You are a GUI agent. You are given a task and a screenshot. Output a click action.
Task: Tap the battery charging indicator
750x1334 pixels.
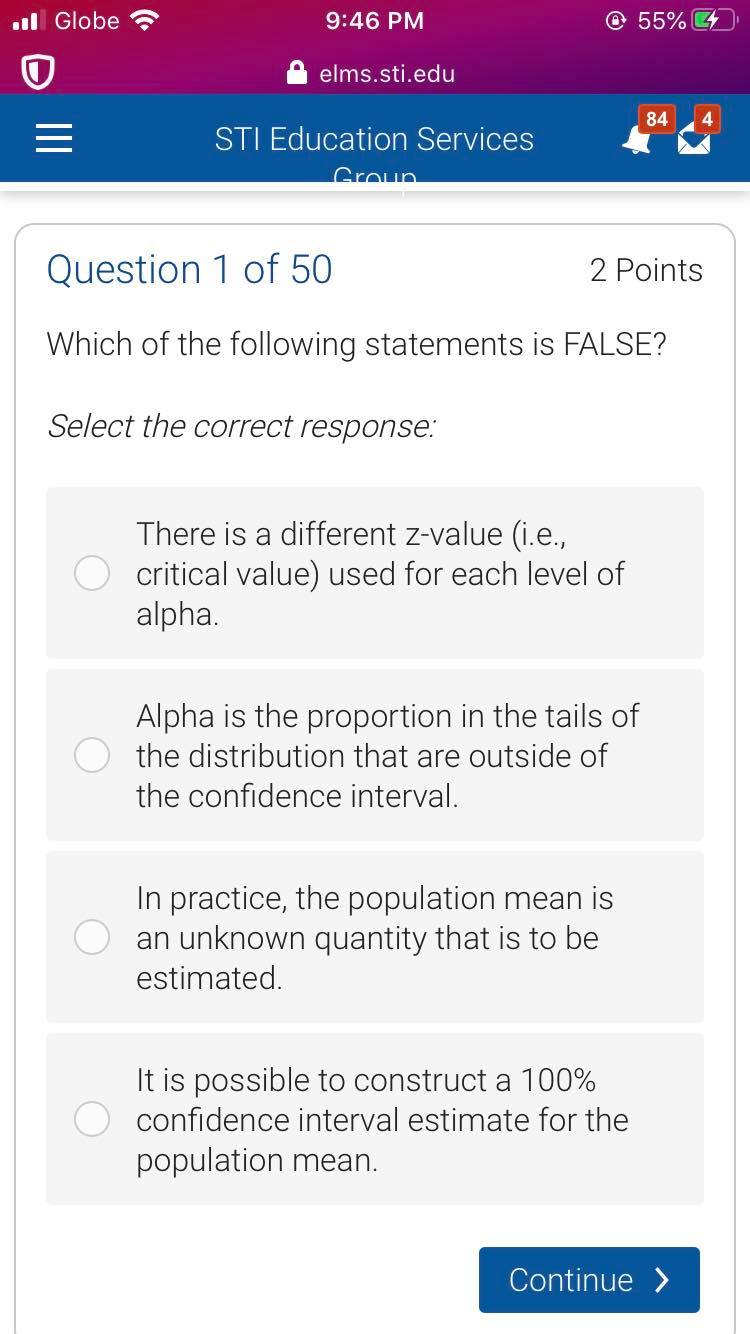coord(712,19)
